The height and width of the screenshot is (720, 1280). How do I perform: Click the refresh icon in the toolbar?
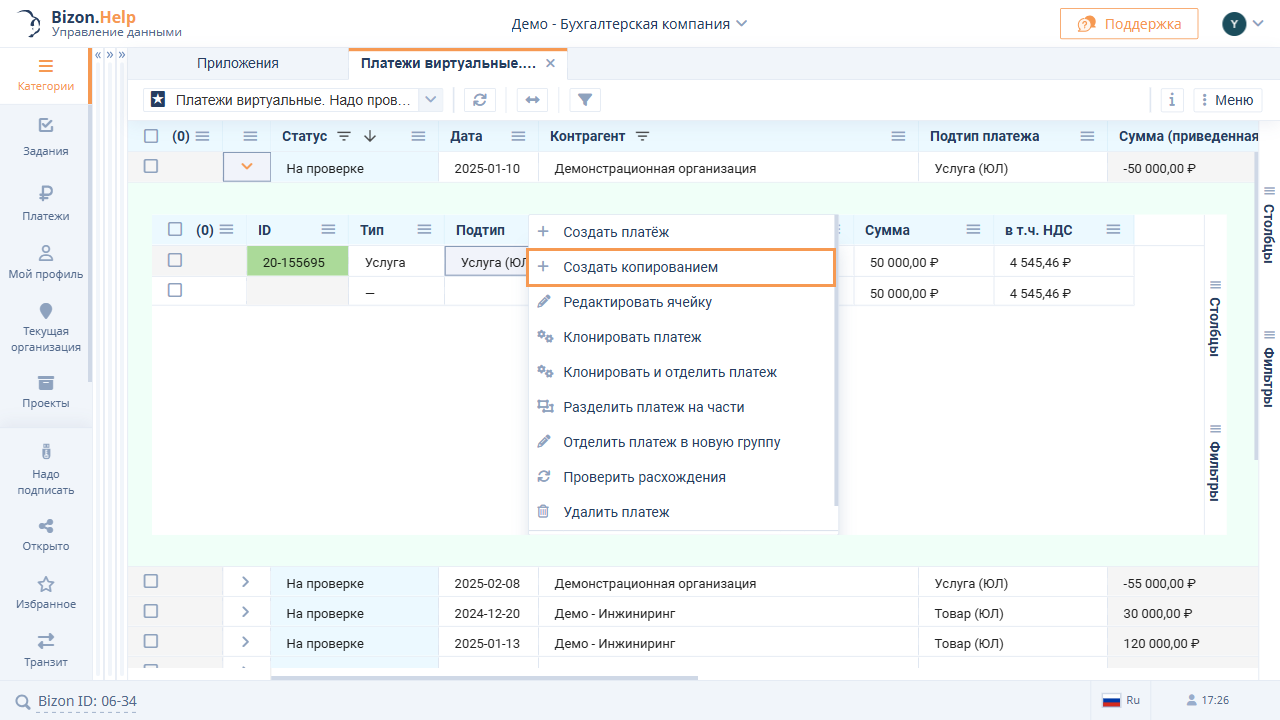click(480, 100)
